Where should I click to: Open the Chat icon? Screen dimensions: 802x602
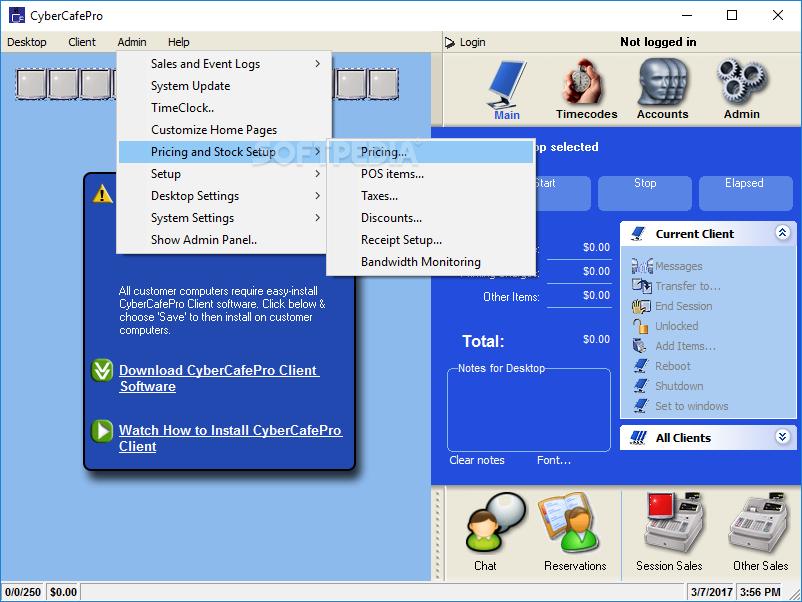pyautogui.click(x=494, y=522)
